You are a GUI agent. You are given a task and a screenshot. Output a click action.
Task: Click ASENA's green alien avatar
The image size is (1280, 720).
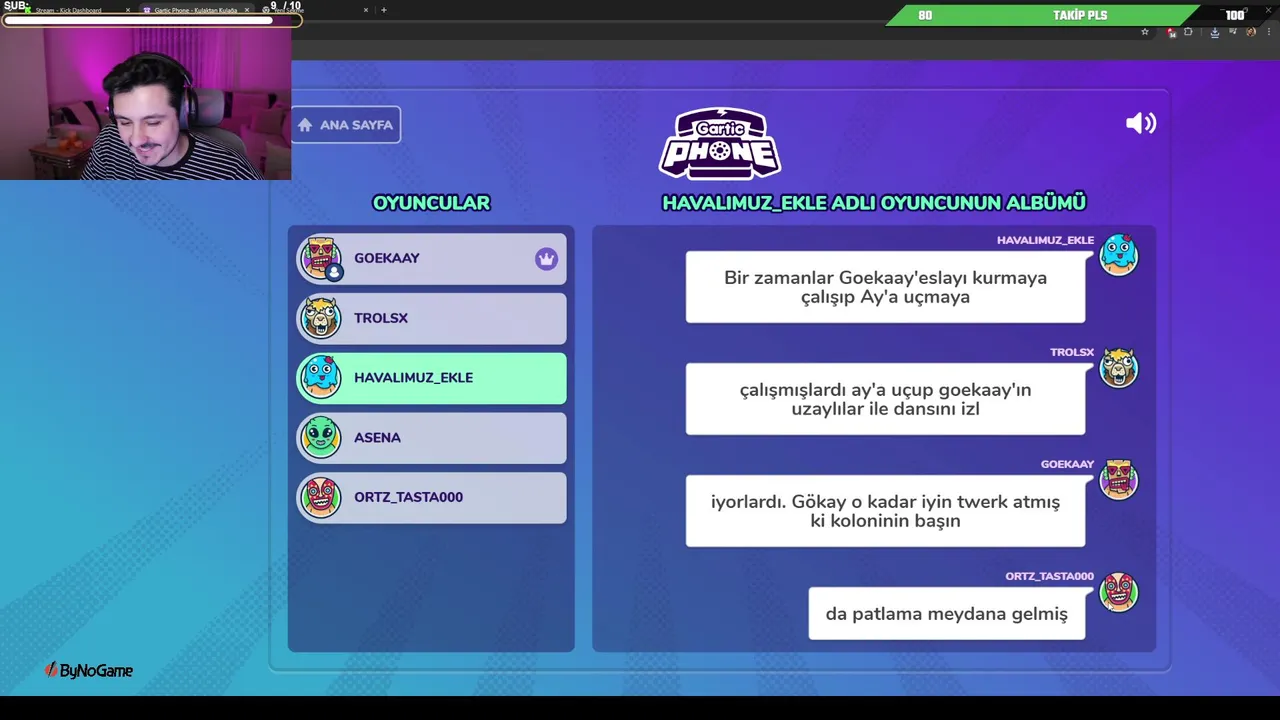[320, 438]
